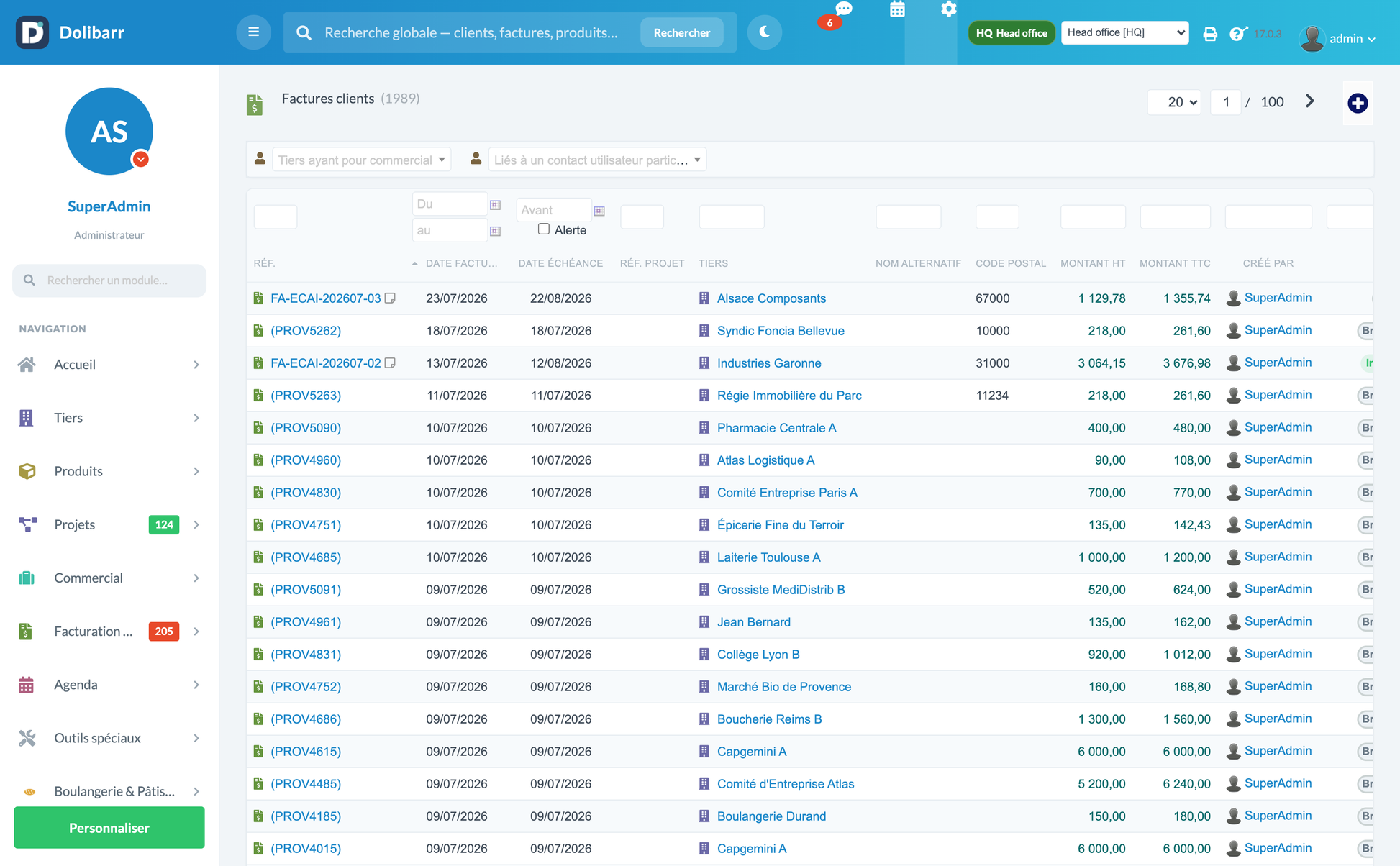This screenshot has width=1400, height=866.
Task: Sort by DATE ÉCHÉANCE column header
Action: pyautogui.click(x=560, y=263)
